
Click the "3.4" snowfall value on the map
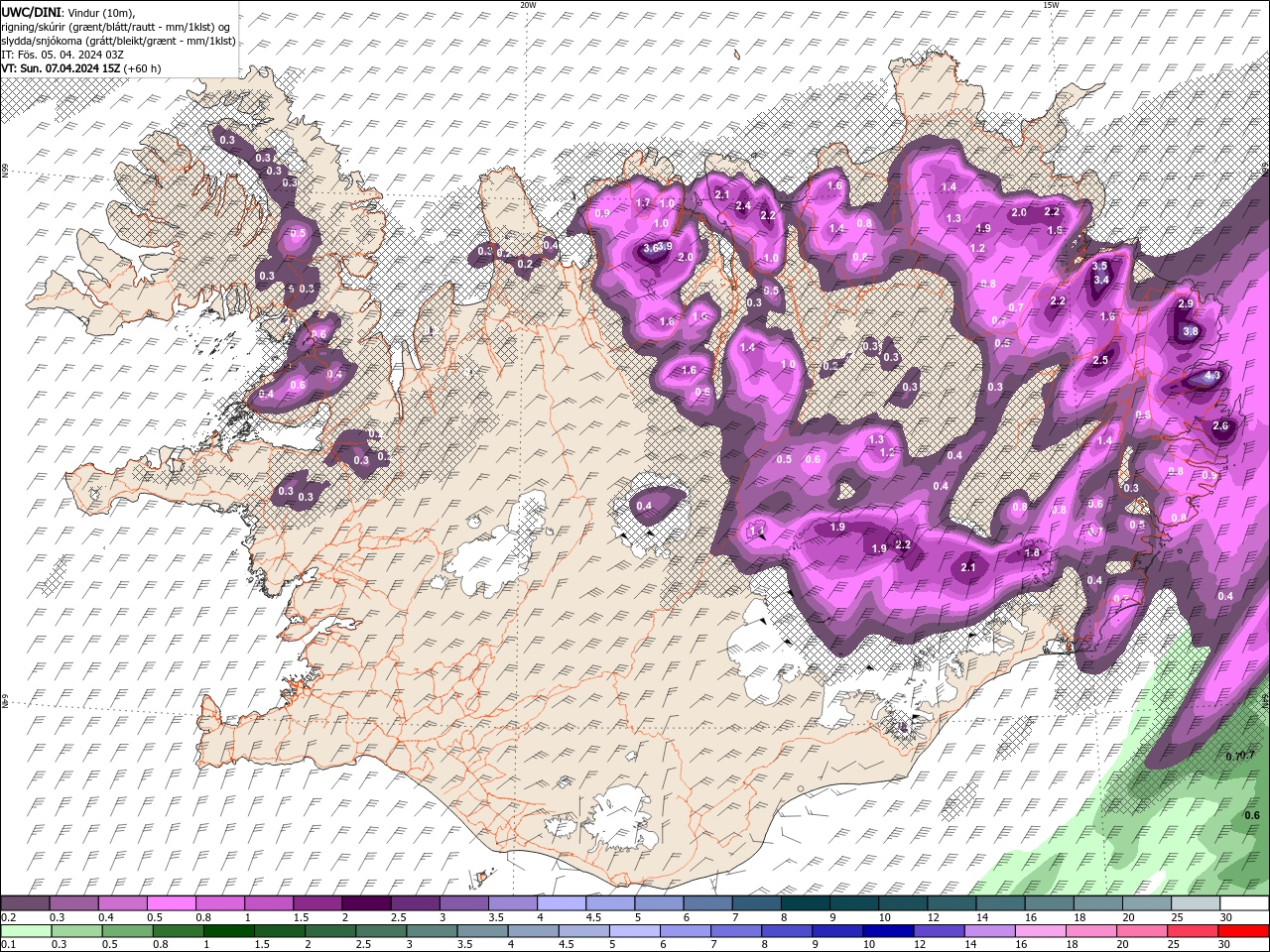click(x=1100, y=280)
